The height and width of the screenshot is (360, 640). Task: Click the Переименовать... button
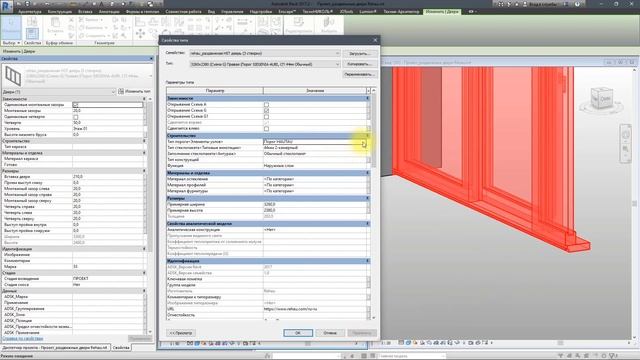[x=359, y=75]
